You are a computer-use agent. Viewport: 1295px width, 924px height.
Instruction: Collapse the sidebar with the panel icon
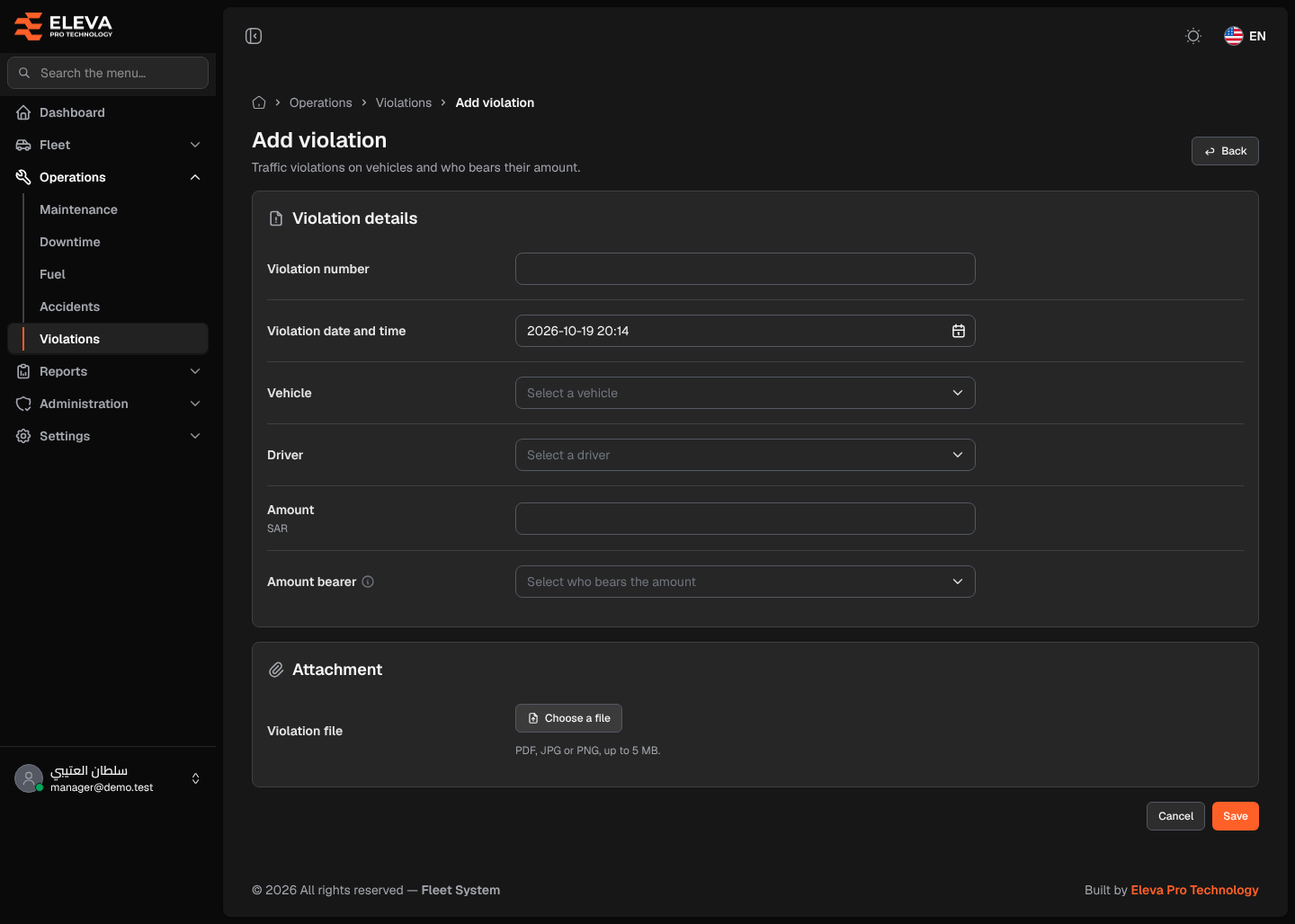pyautogui.click(x=254, y=36)
